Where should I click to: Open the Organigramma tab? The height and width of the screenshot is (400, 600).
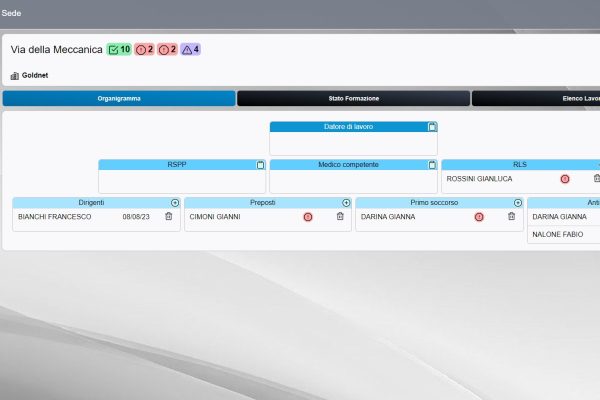coord(119,98)
